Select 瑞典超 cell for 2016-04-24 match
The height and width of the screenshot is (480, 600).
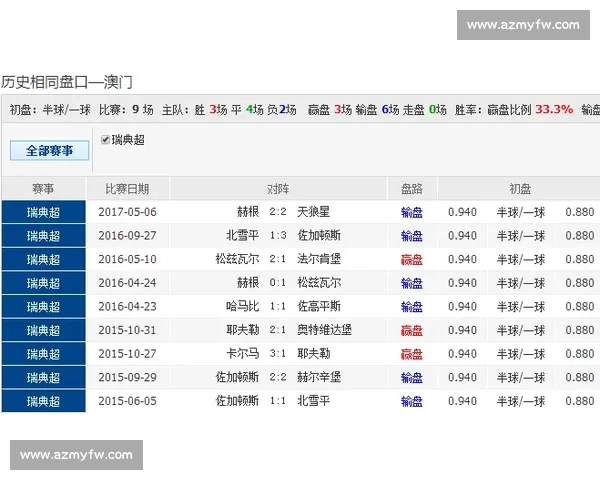click(x=44, y=283)
